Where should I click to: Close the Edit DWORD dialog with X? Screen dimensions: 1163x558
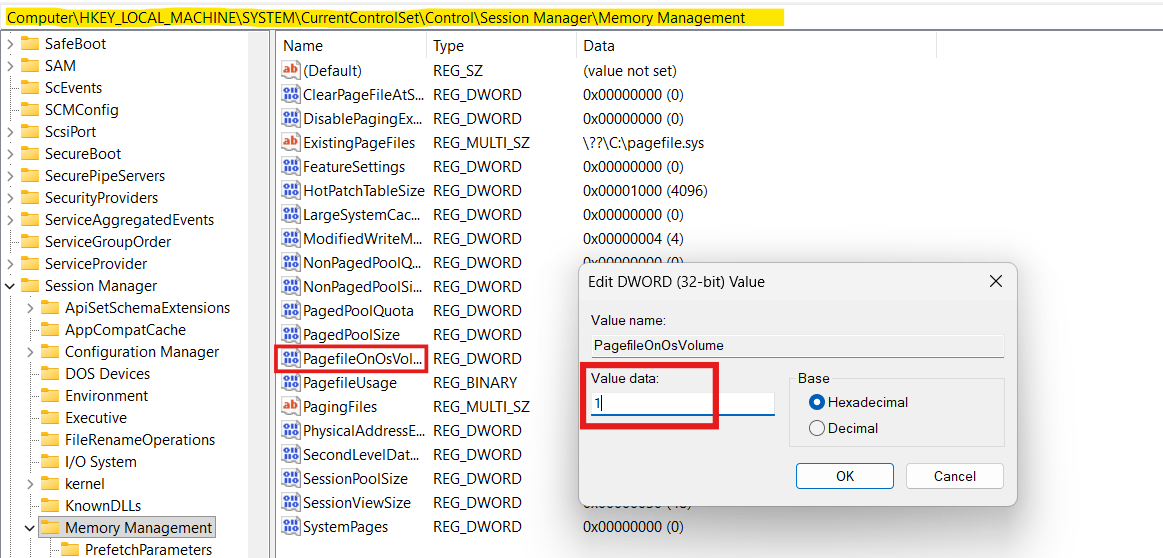coord(996,281)
